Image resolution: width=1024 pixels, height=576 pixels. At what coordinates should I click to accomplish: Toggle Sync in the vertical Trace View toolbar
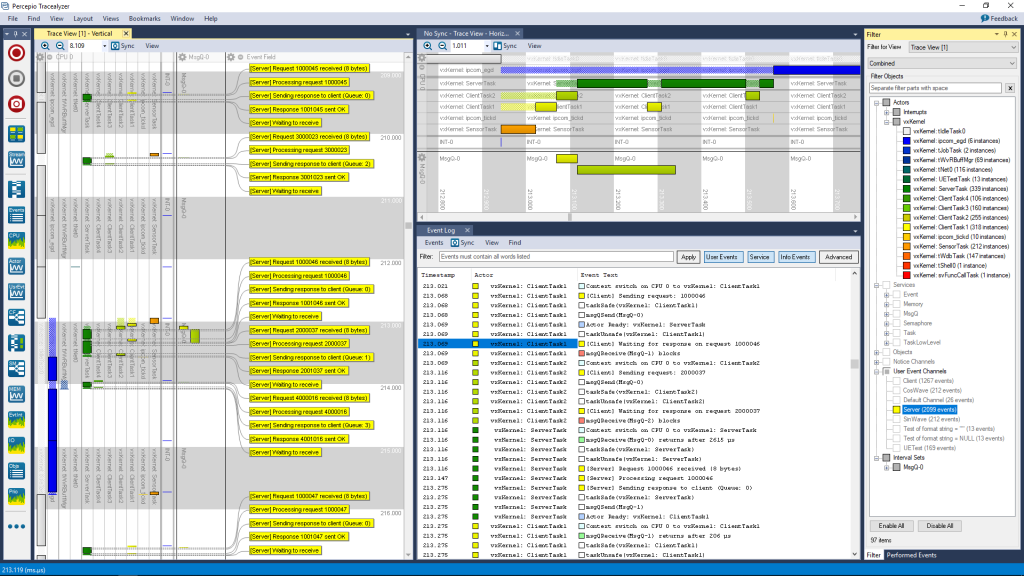pyautogui.click(x=123, y=46)
